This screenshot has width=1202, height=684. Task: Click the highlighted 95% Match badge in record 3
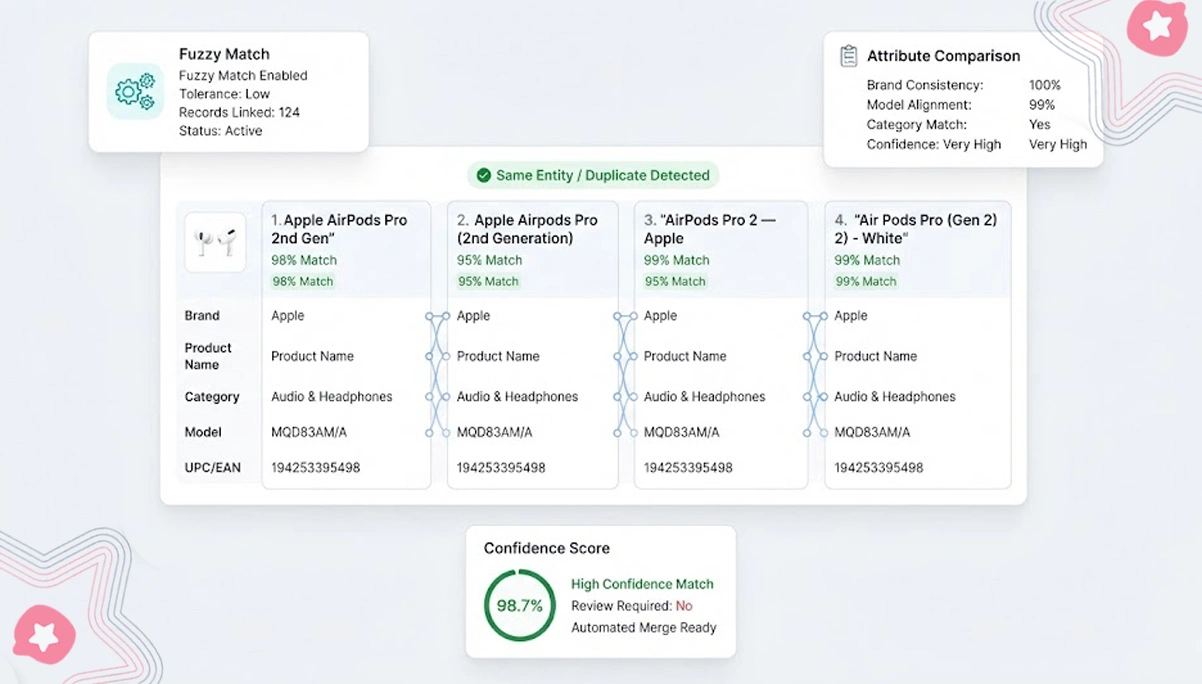click(x=676, y=281)
